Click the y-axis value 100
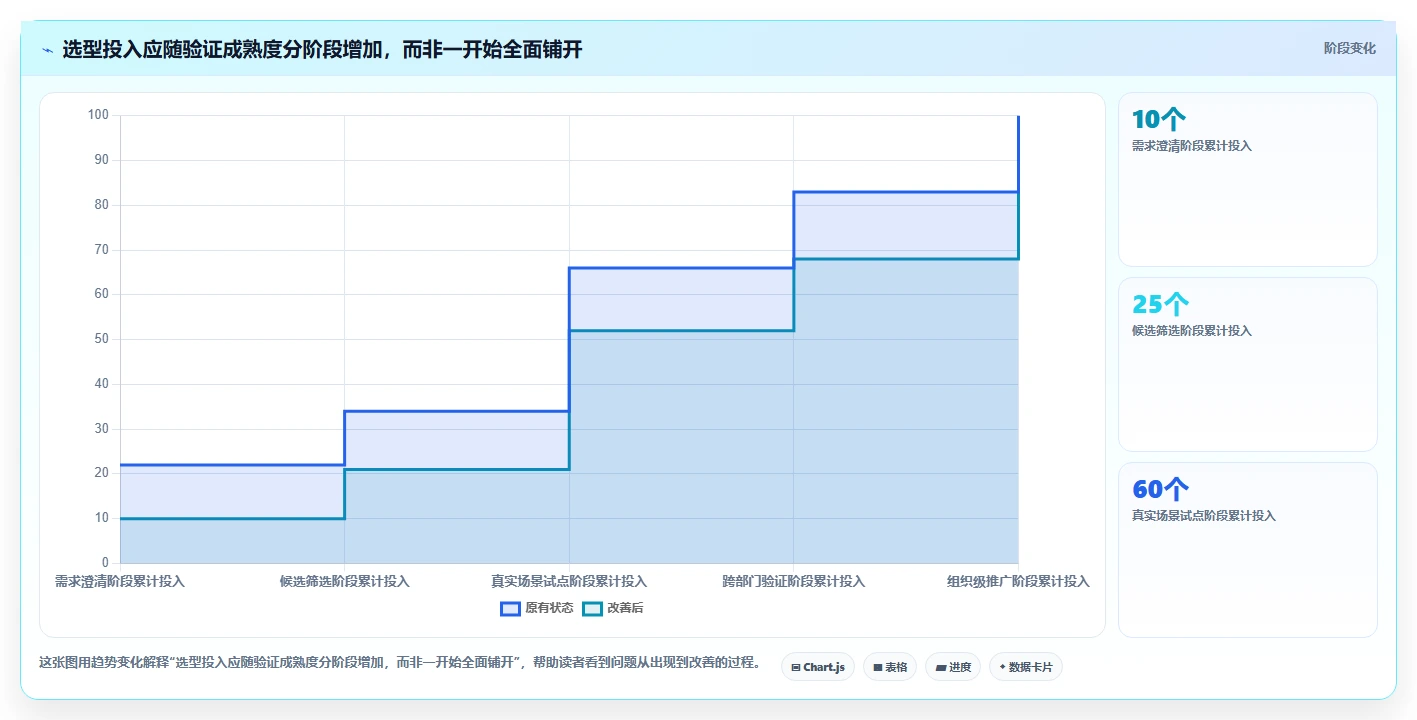This screenshot has width=1417, height=720. point(98,115)
